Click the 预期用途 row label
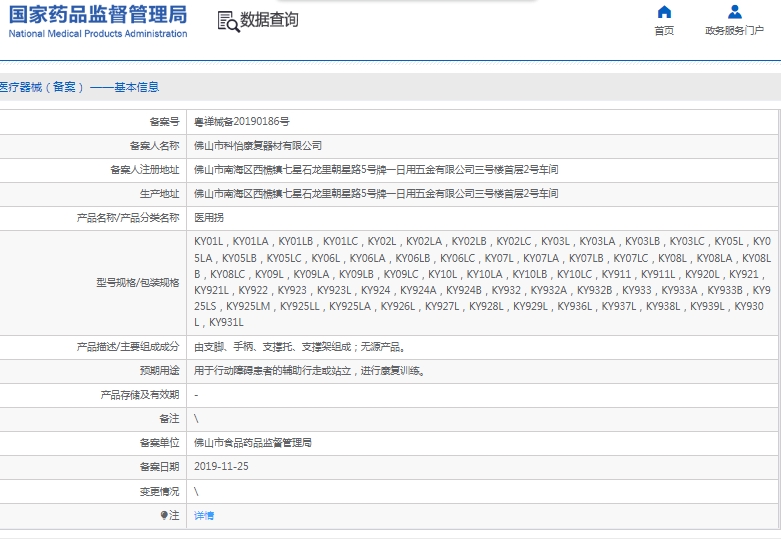 click(x=159, y=371)
